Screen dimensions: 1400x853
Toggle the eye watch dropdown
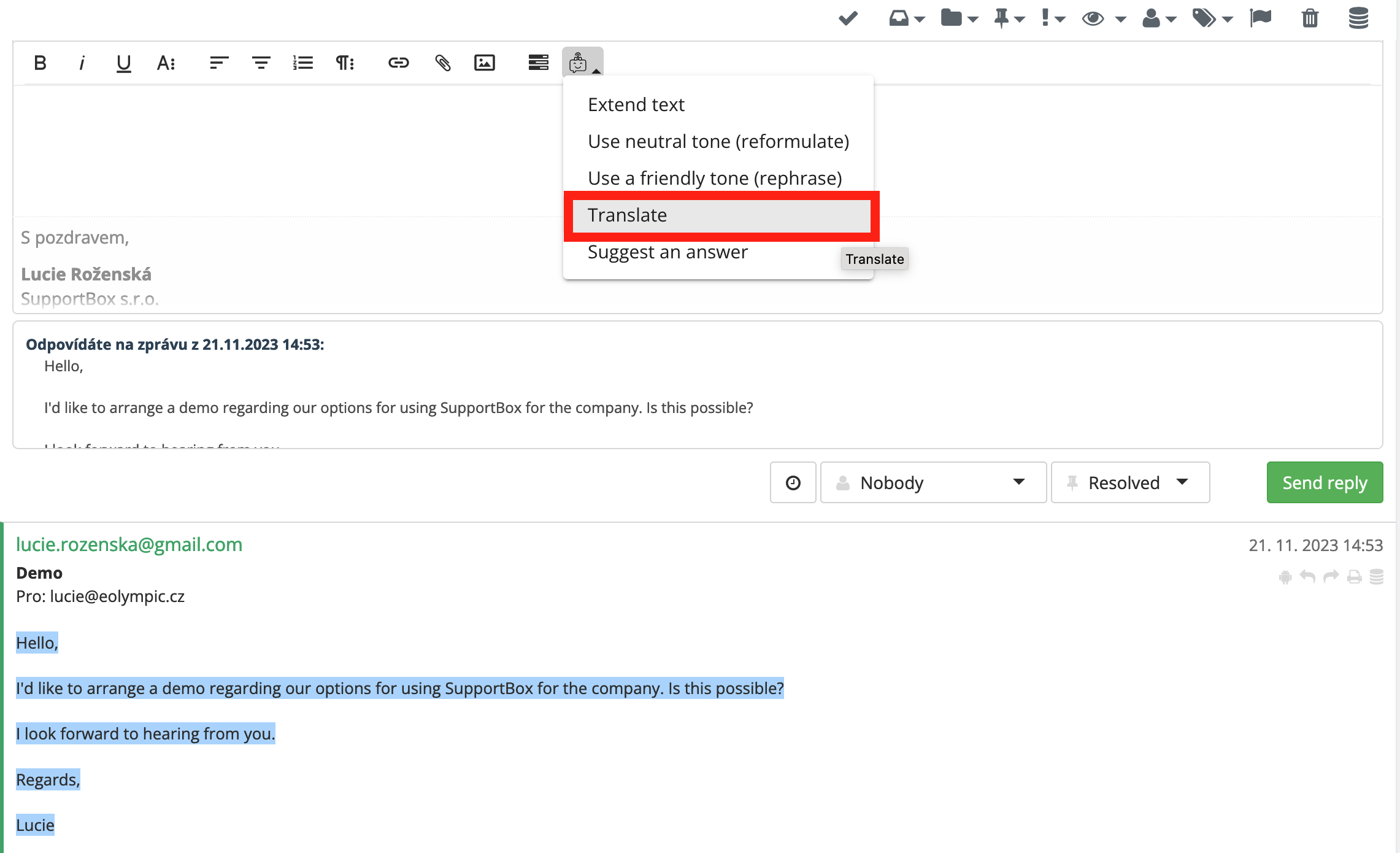[1103, 18]
